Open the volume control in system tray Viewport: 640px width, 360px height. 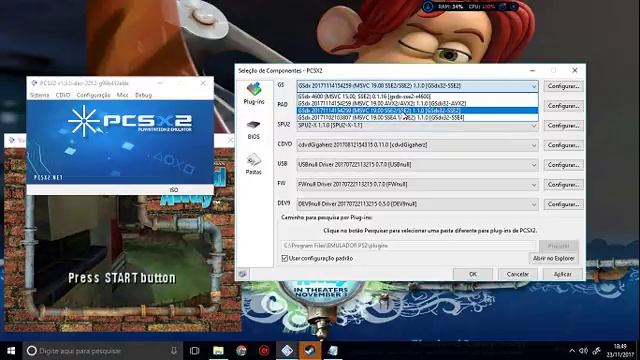584,351
